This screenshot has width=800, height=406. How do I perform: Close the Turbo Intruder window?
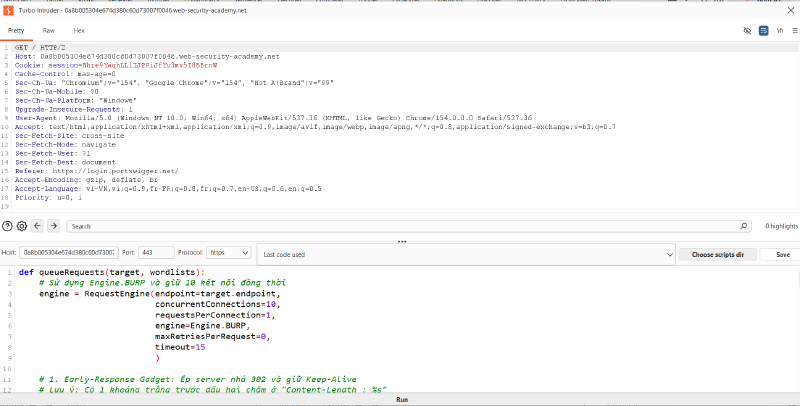pyautogui.click(x=790, y=10)
